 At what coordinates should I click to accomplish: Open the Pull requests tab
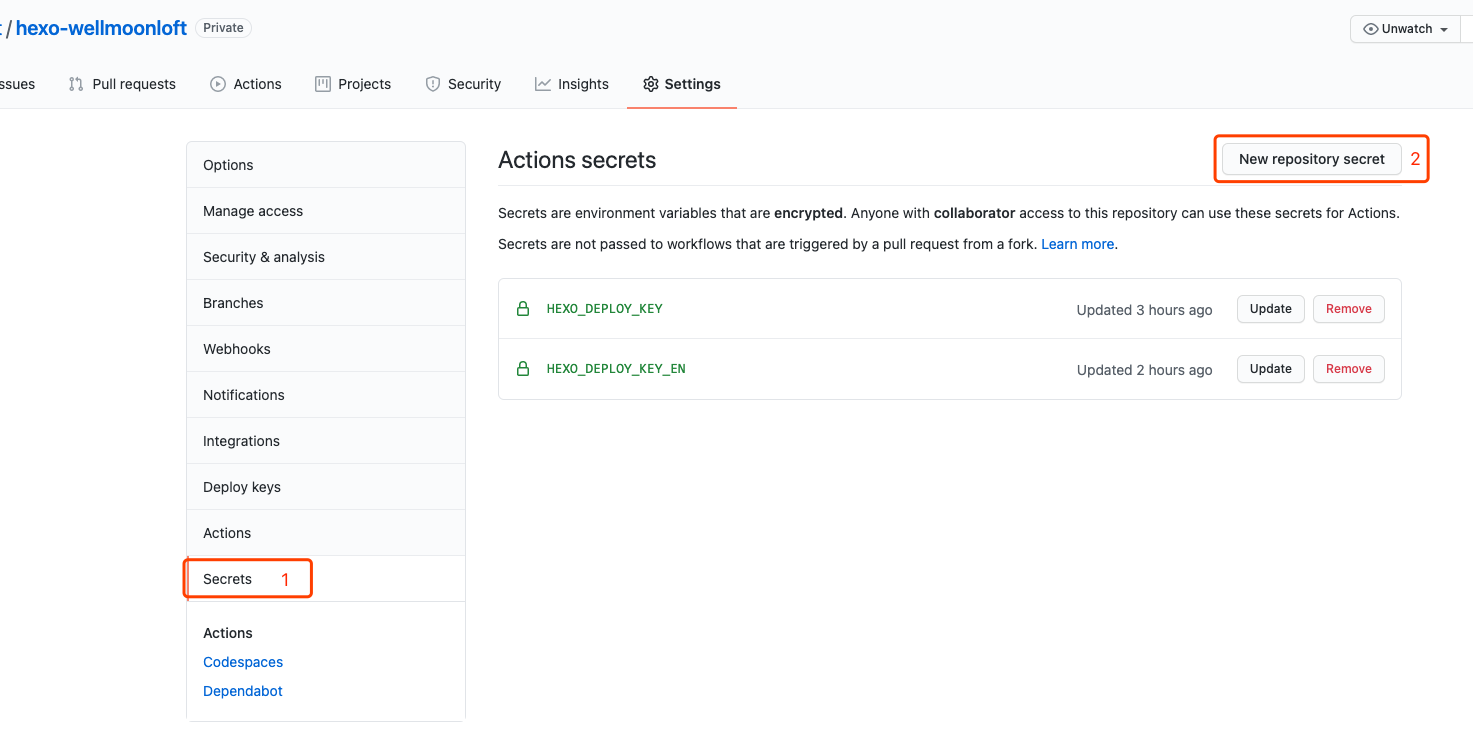[122, 84]
